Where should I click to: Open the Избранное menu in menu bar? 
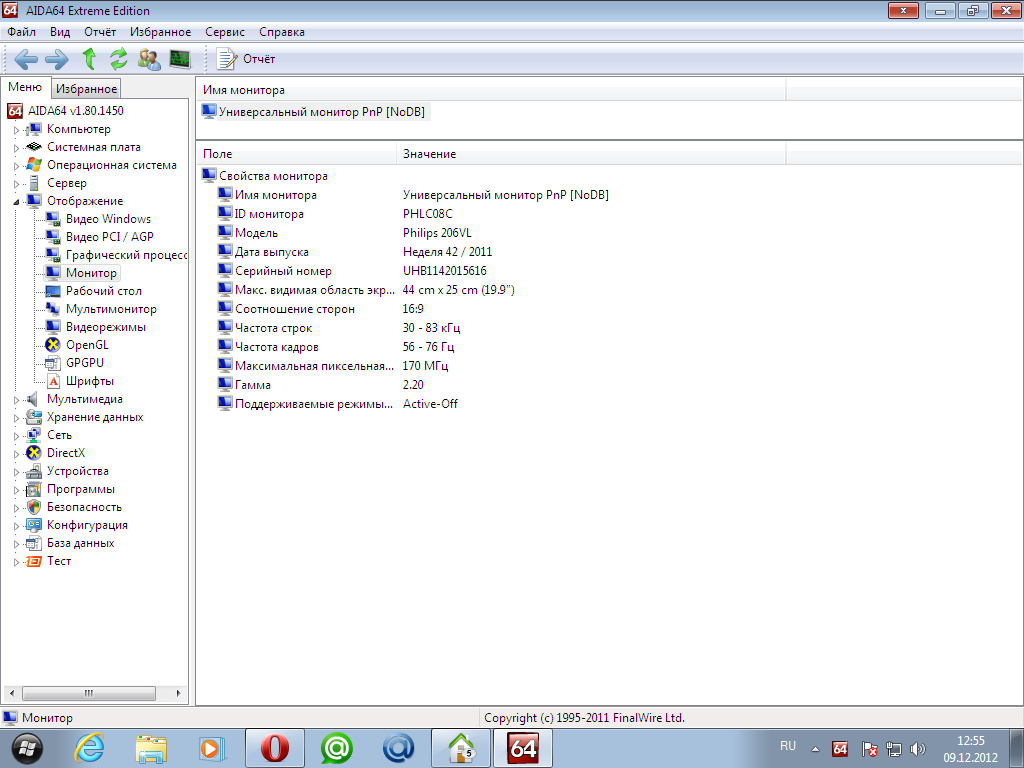point(161,32)
